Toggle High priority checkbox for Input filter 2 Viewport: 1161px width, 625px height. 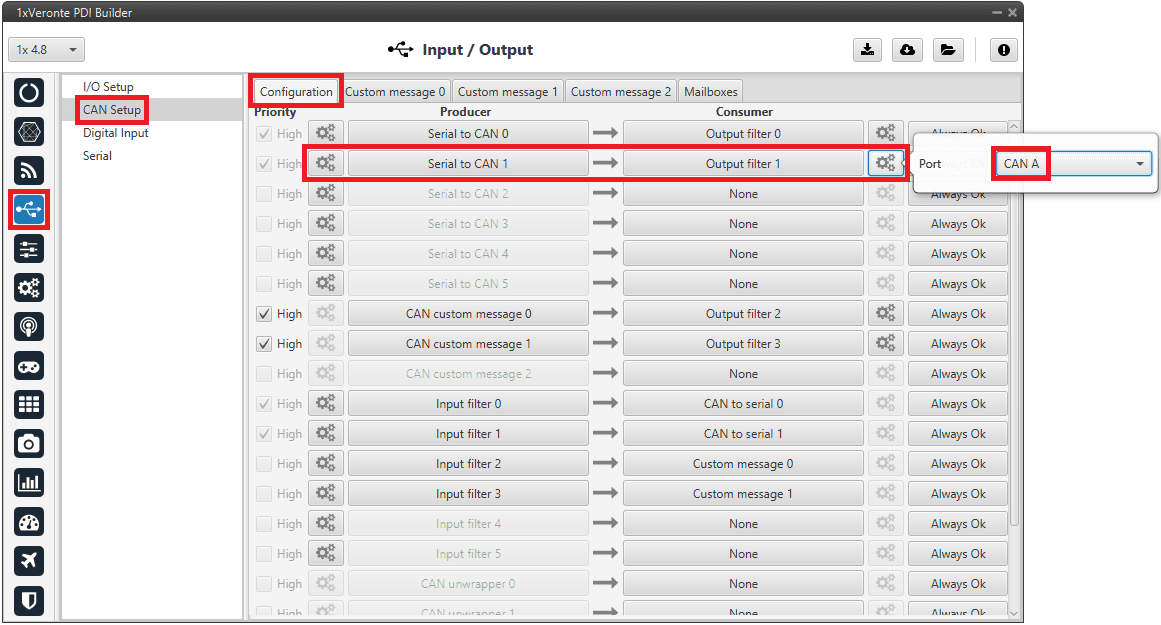[x=264, y=464]
